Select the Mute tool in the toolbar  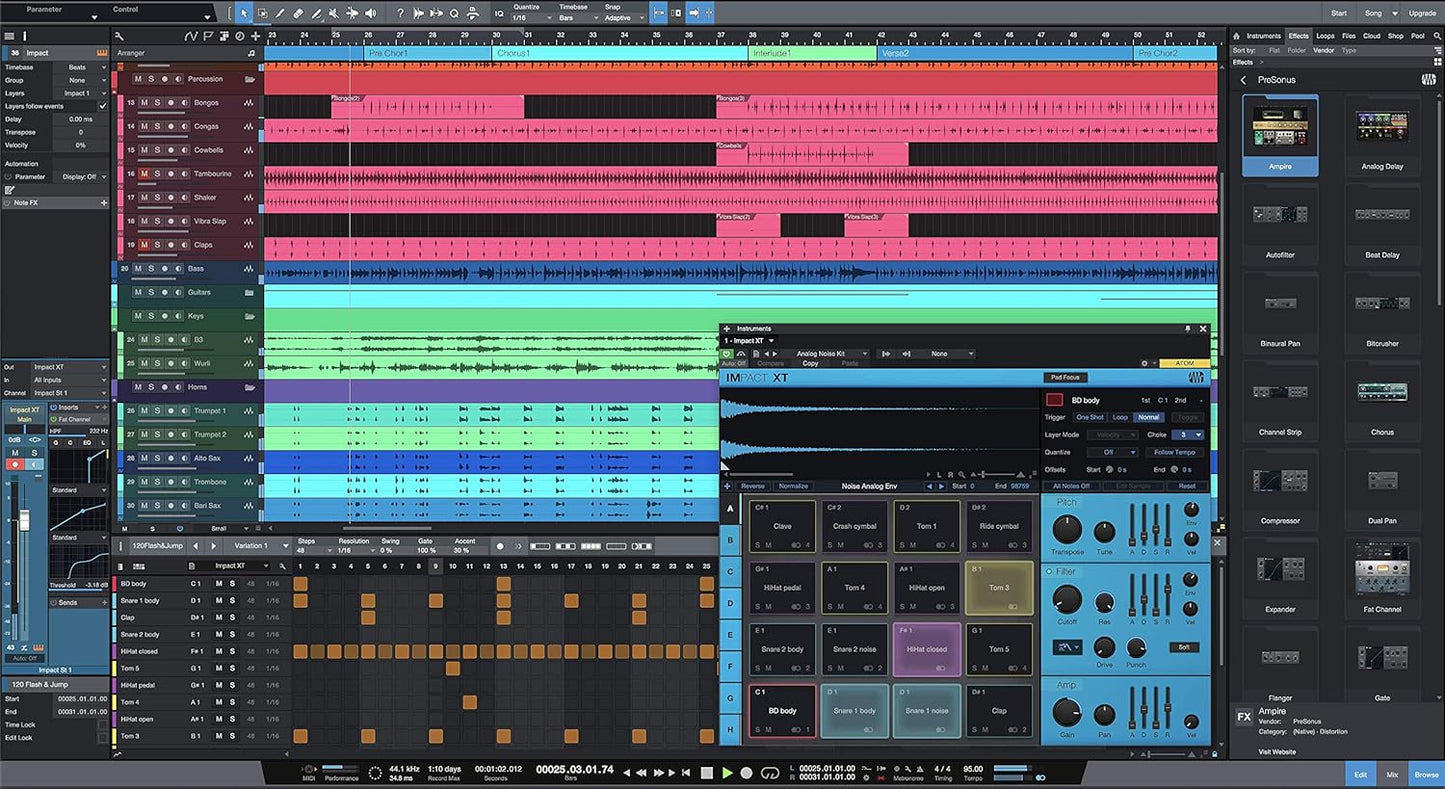point(333,13)
